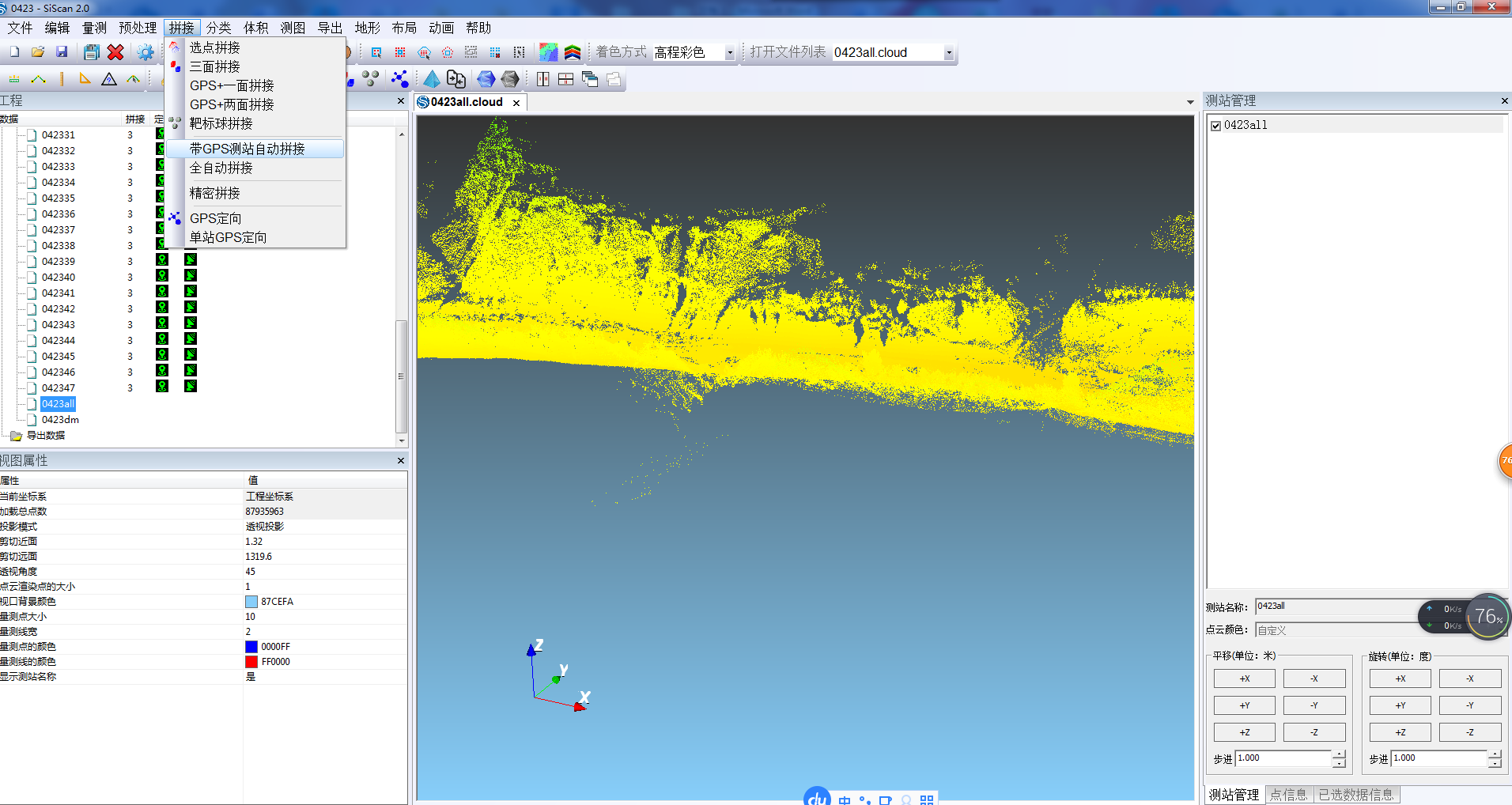Switch to the 点信息 tab

1288,795
